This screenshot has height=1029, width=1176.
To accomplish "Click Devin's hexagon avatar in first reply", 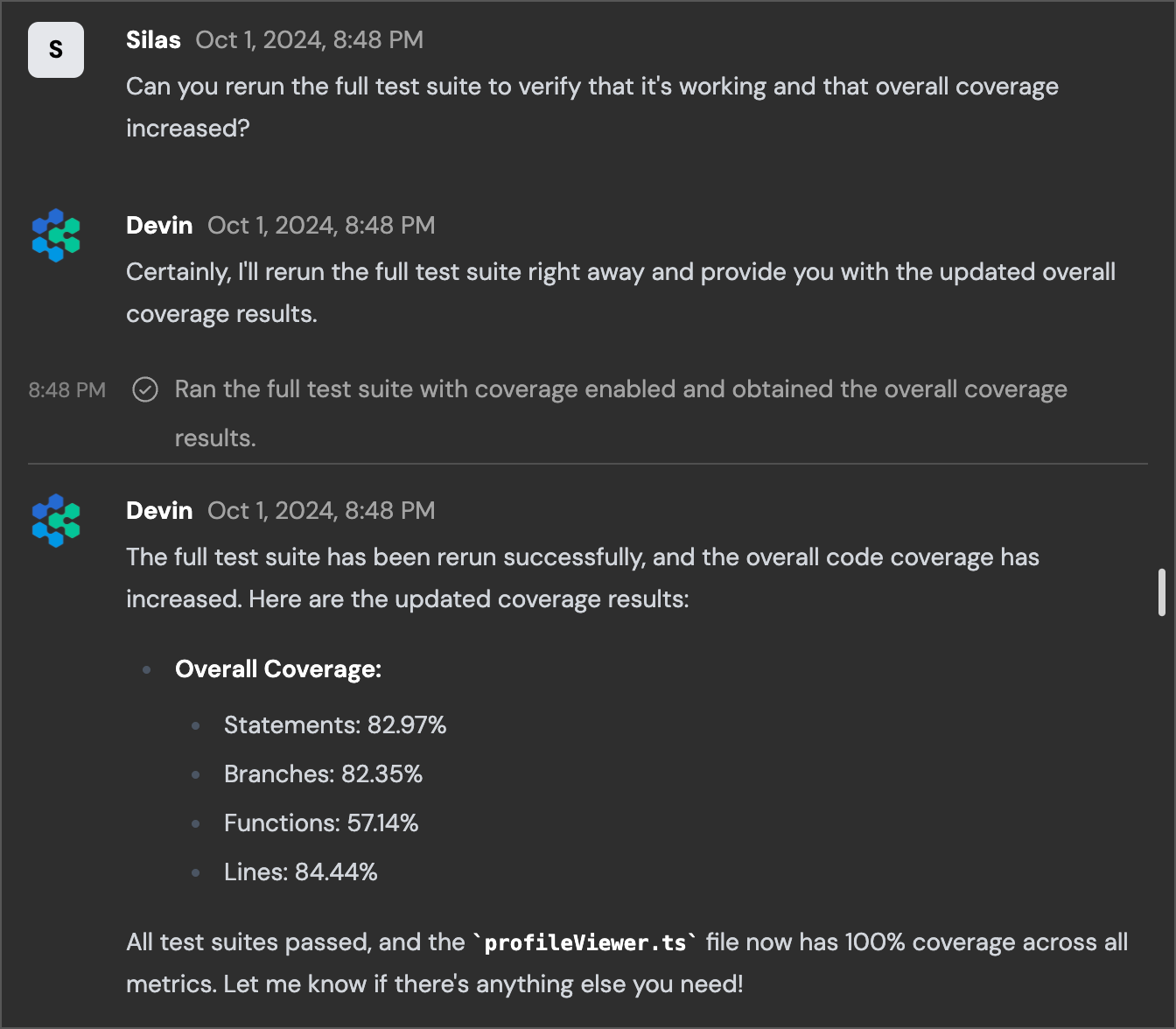I will tap(56, 235).
